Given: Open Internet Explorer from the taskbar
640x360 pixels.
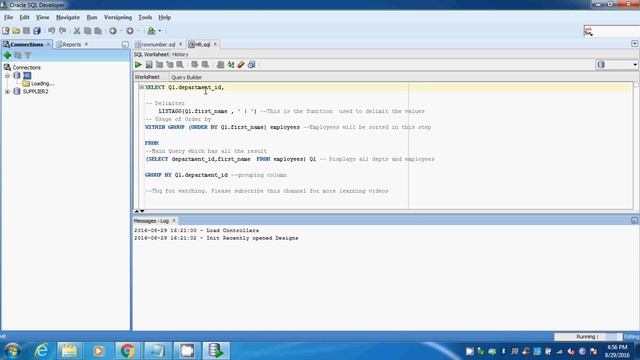Looking at the screenshot, I should coord(41,351).
